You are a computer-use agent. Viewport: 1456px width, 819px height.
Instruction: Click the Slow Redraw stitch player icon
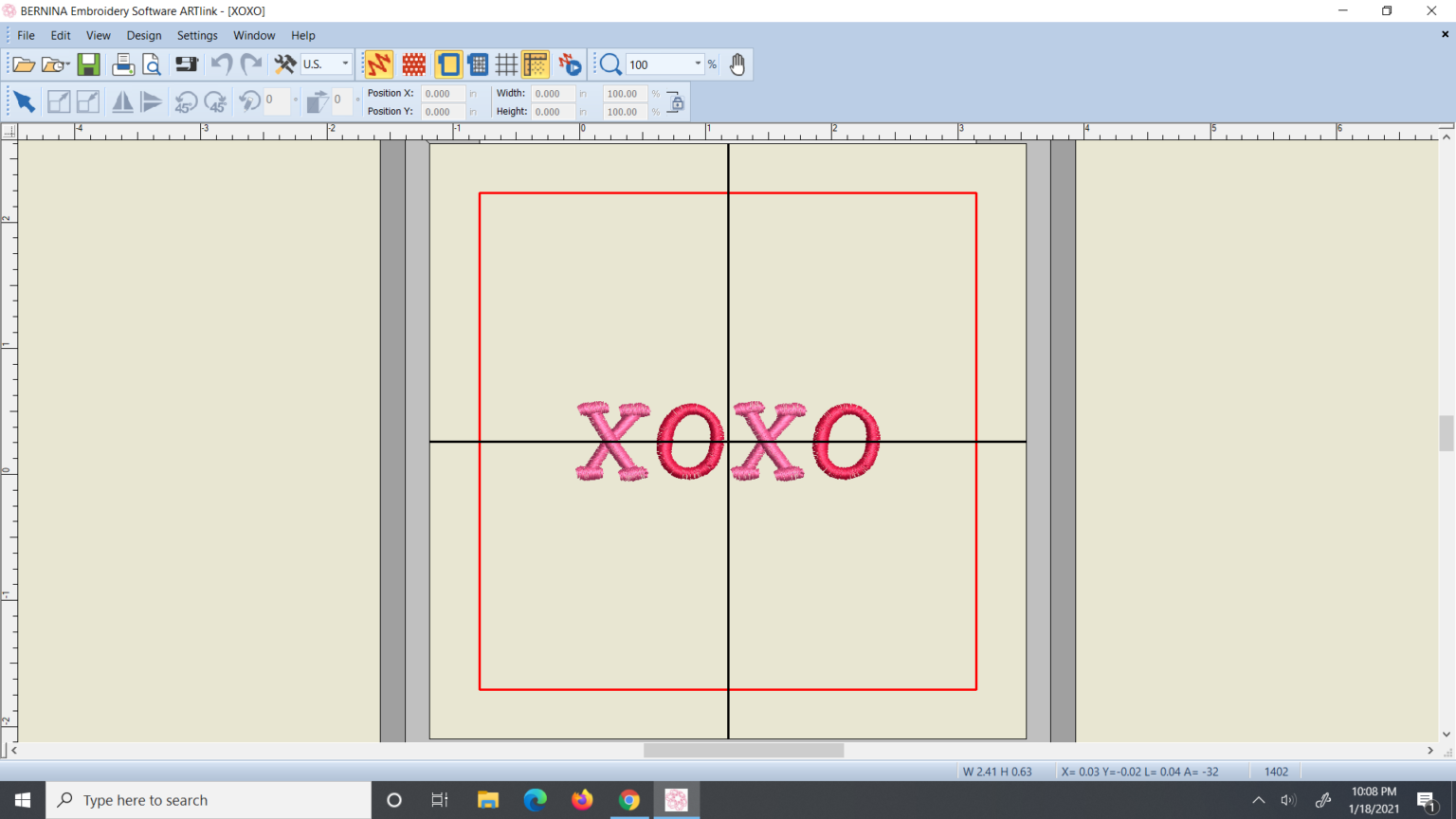(570, 64)
